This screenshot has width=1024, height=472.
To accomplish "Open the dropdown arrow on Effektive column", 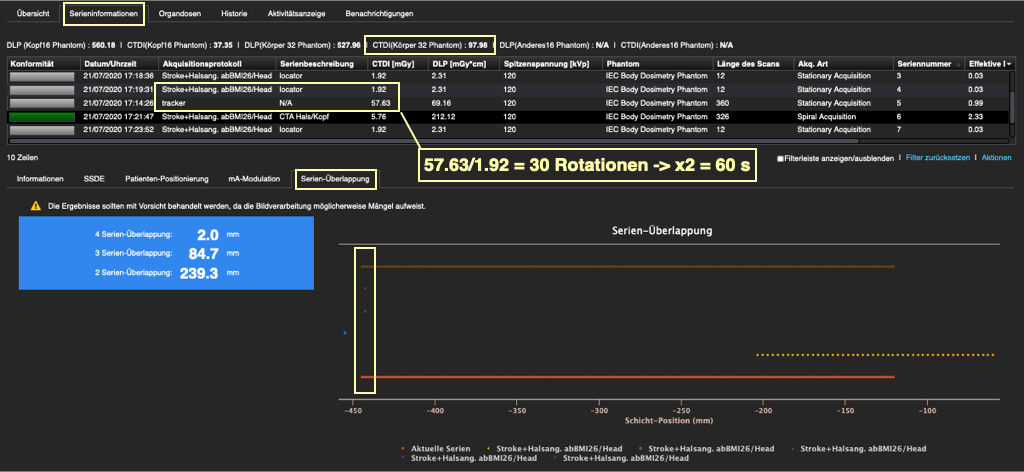I will (x=1010, y=64).
